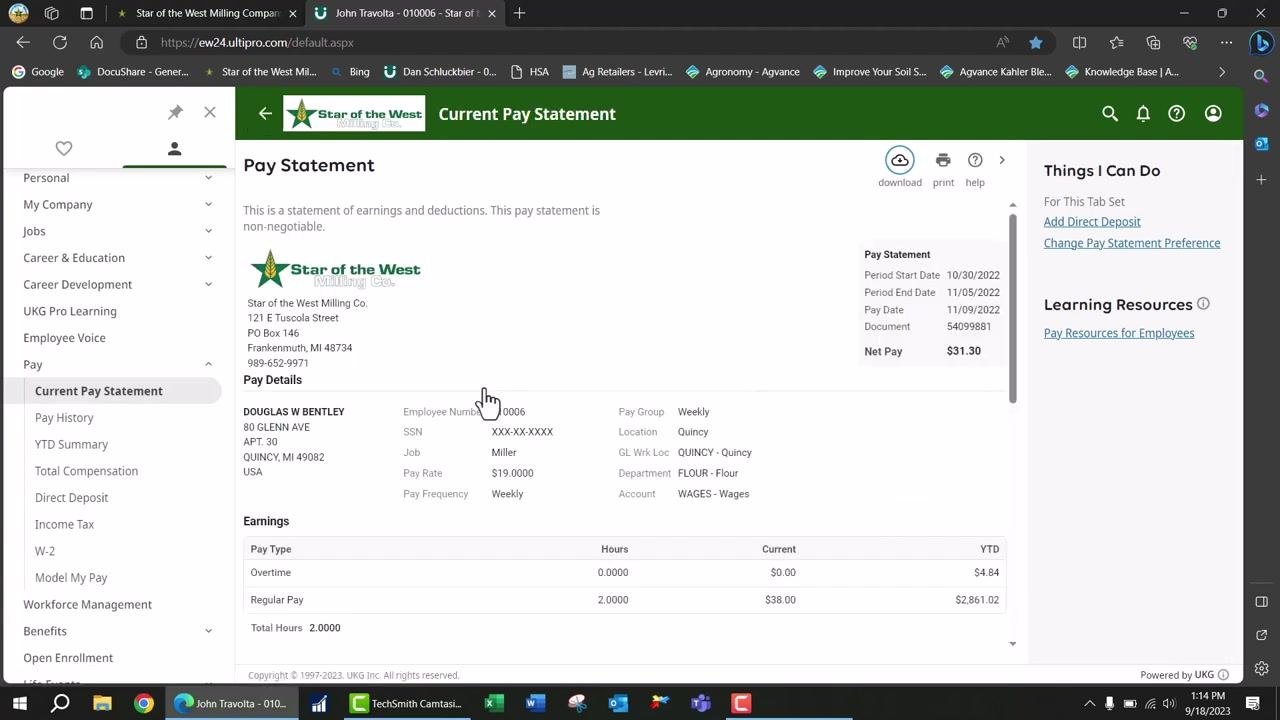Open Direct Deposit menu item

click(71, 498)
